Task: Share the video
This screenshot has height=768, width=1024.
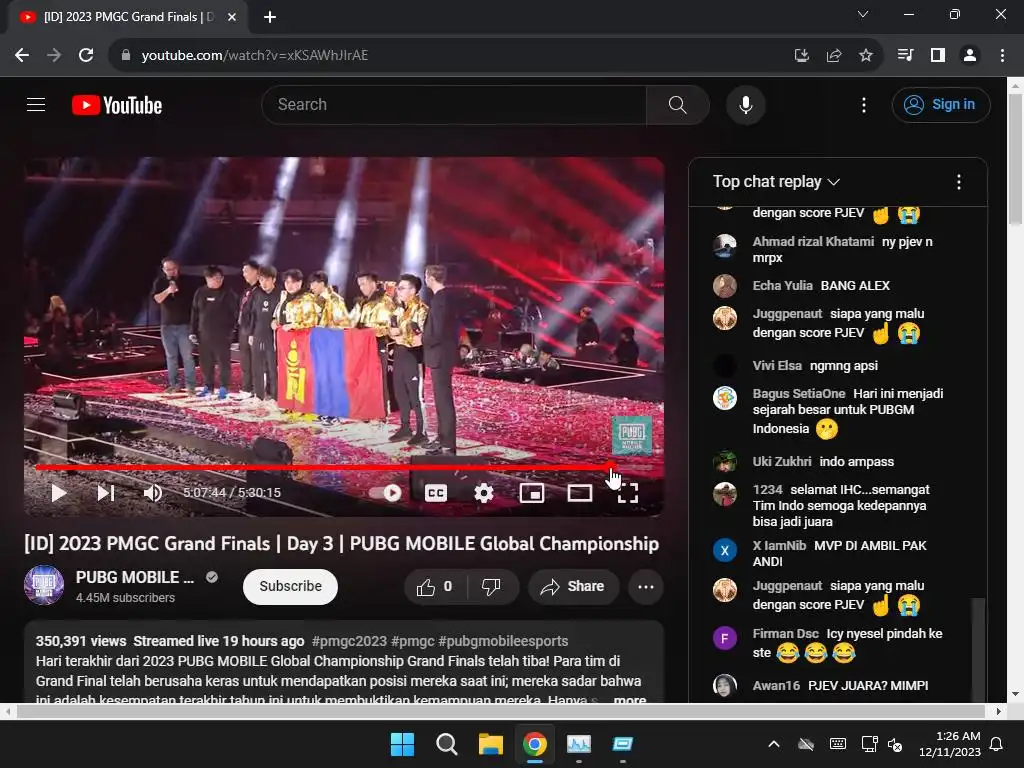Action: tap(573, 586)
